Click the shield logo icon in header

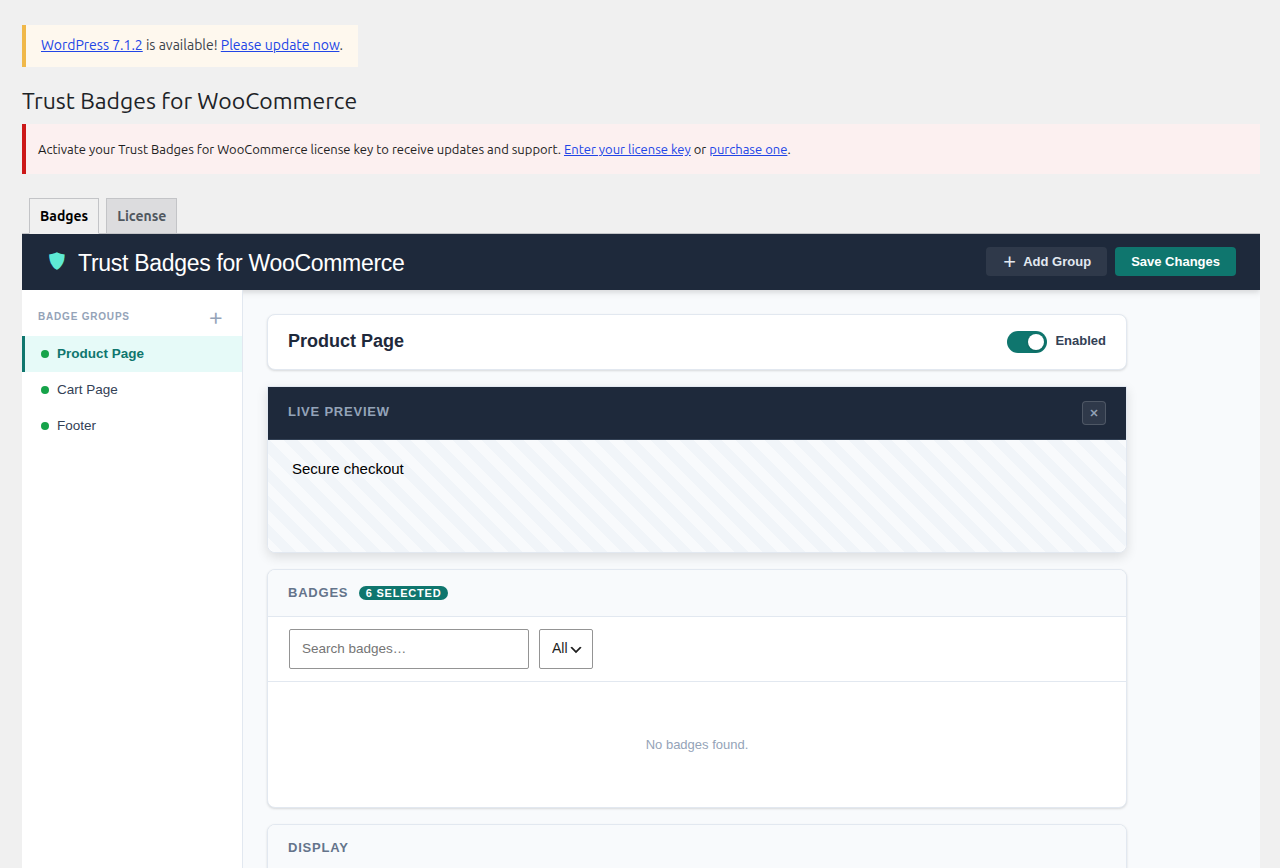(57, 262)
